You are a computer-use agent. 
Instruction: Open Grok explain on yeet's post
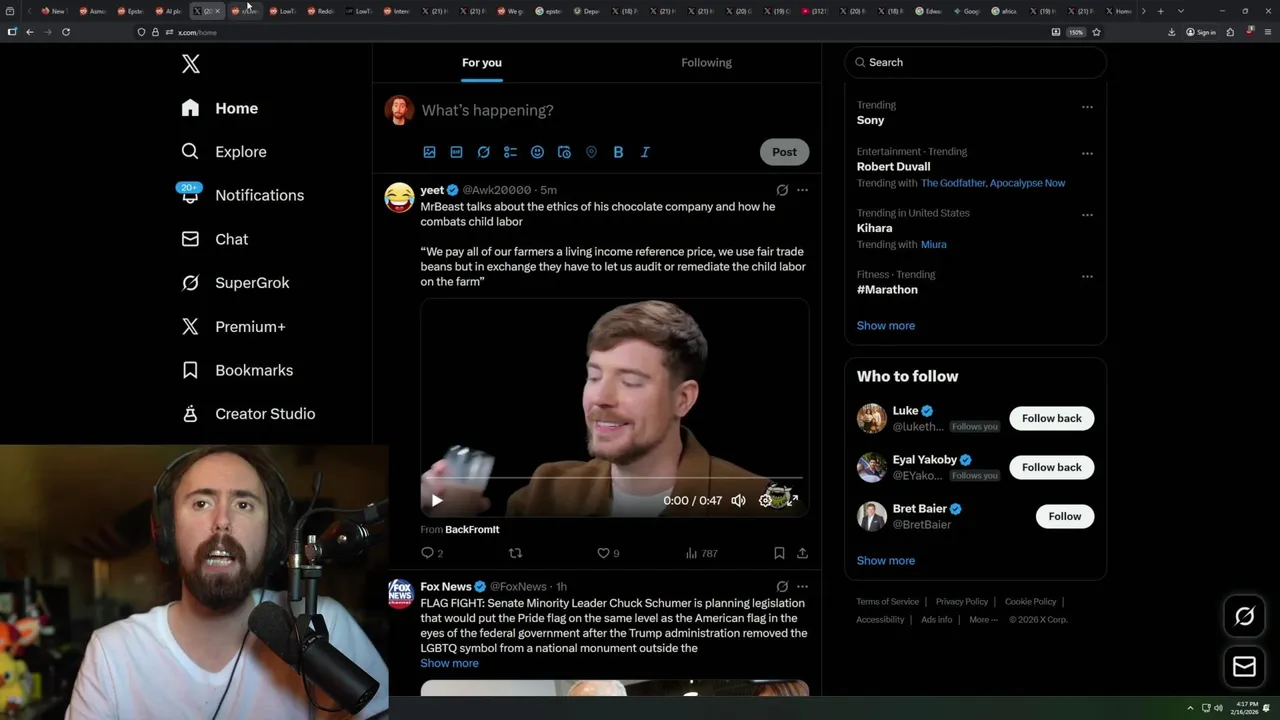point(782,190)
